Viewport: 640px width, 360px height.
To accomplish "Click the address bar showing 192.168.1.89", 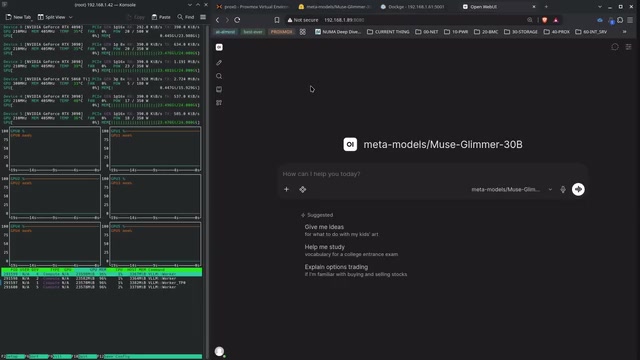I will [x=424, y=20].
